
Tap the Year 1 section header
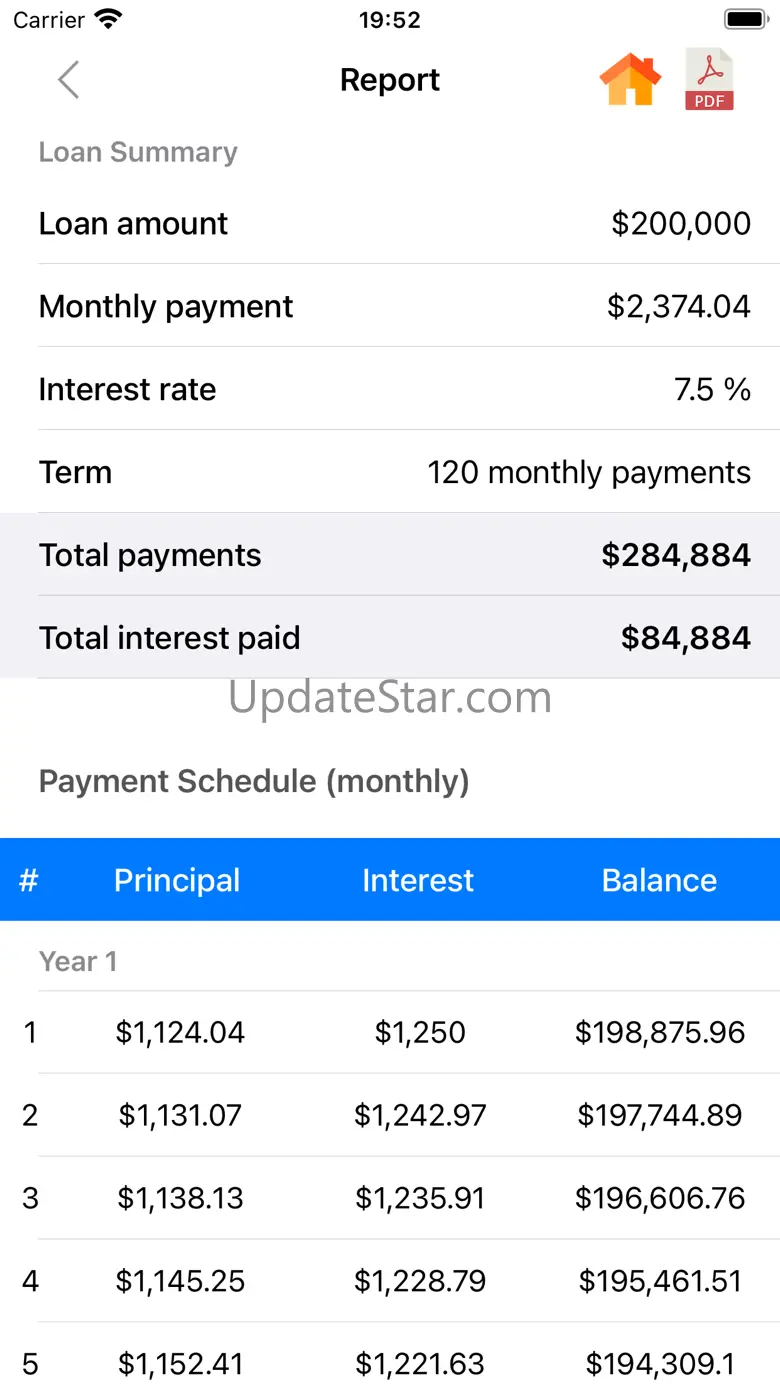[x=78, y=962]
